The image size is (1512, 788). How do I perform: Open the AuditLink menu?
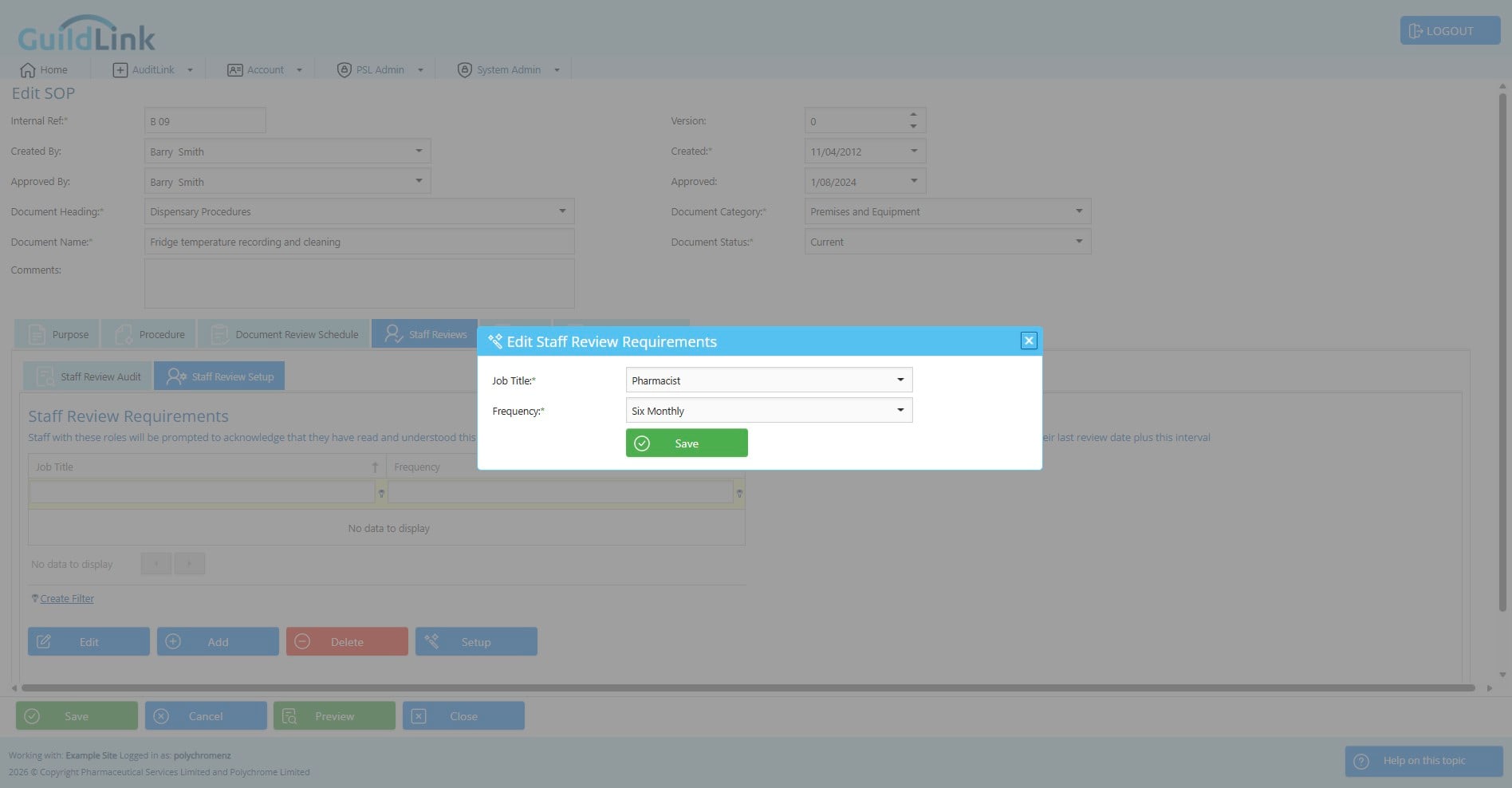[154, 70]
